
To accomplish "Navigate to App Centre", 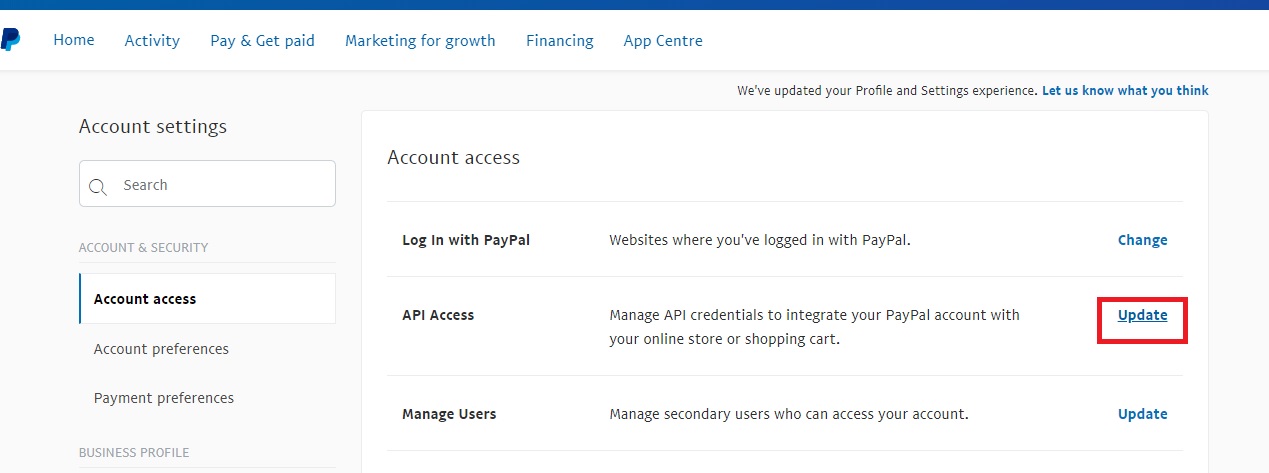I will (663, 41).
